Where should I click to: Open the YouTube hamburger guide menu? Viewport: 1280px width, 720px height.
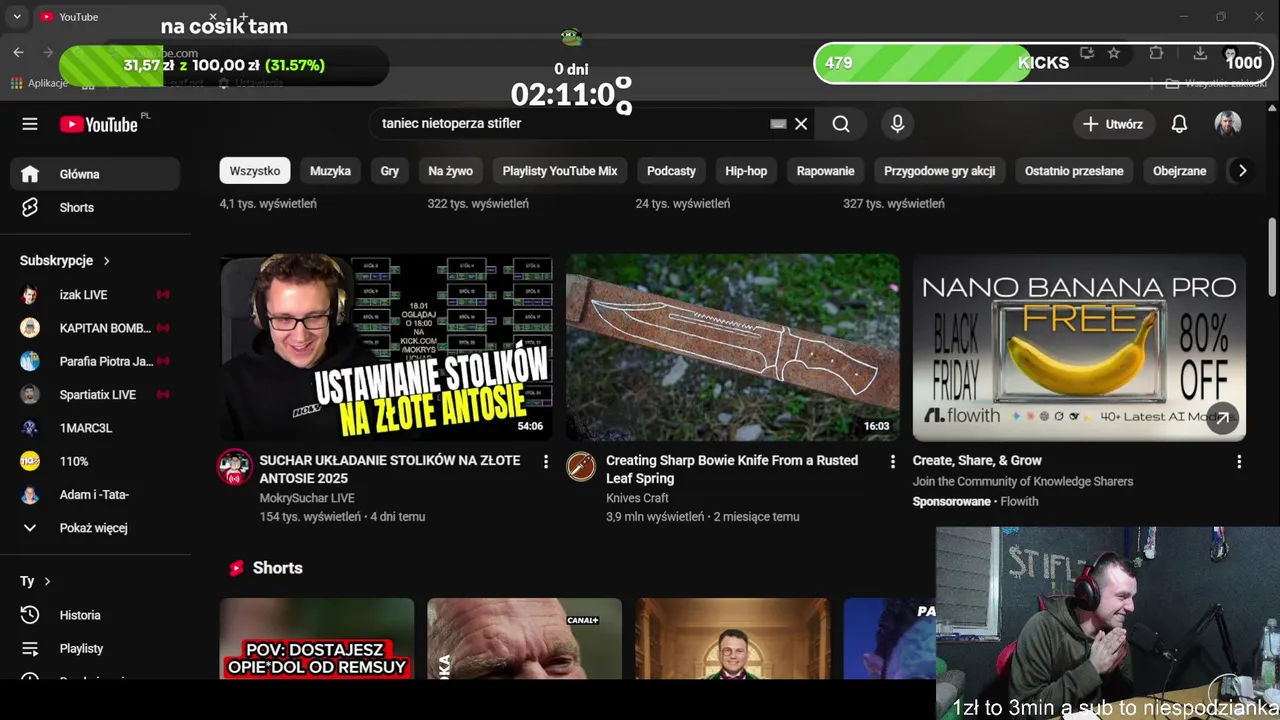coord(30,124)
